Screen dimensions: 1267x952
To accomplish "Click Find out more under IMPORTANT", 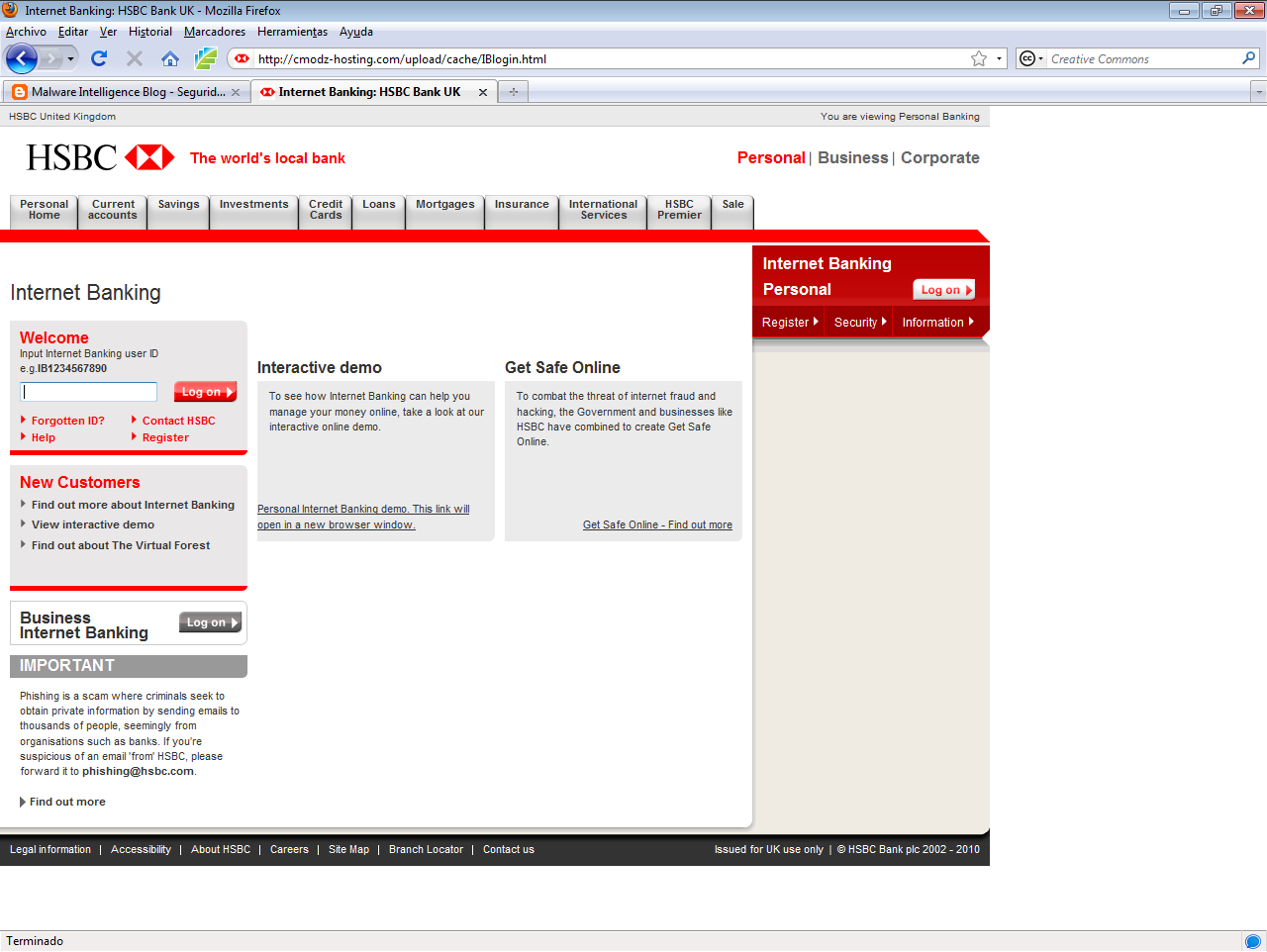I will pyautogui.click(x=67, y=802).
